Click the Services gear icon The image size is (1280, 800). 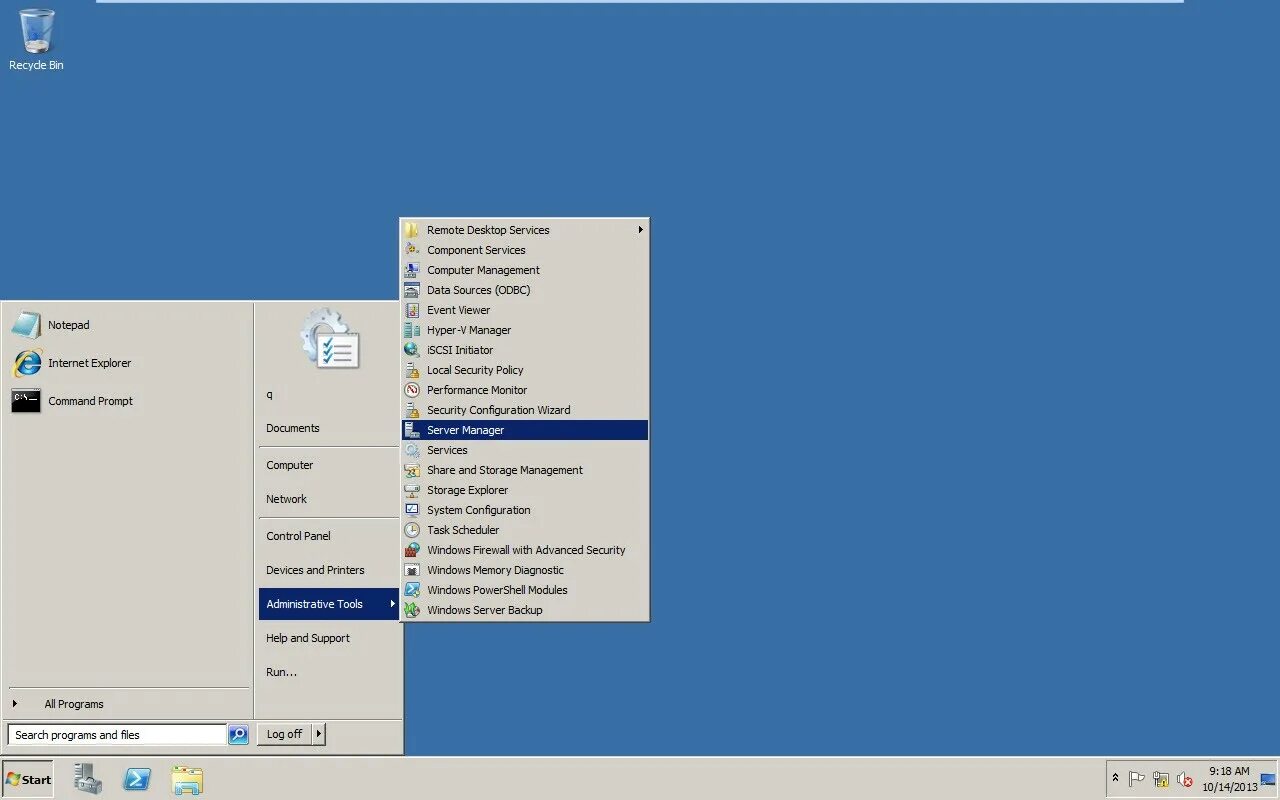coord(412,450)
